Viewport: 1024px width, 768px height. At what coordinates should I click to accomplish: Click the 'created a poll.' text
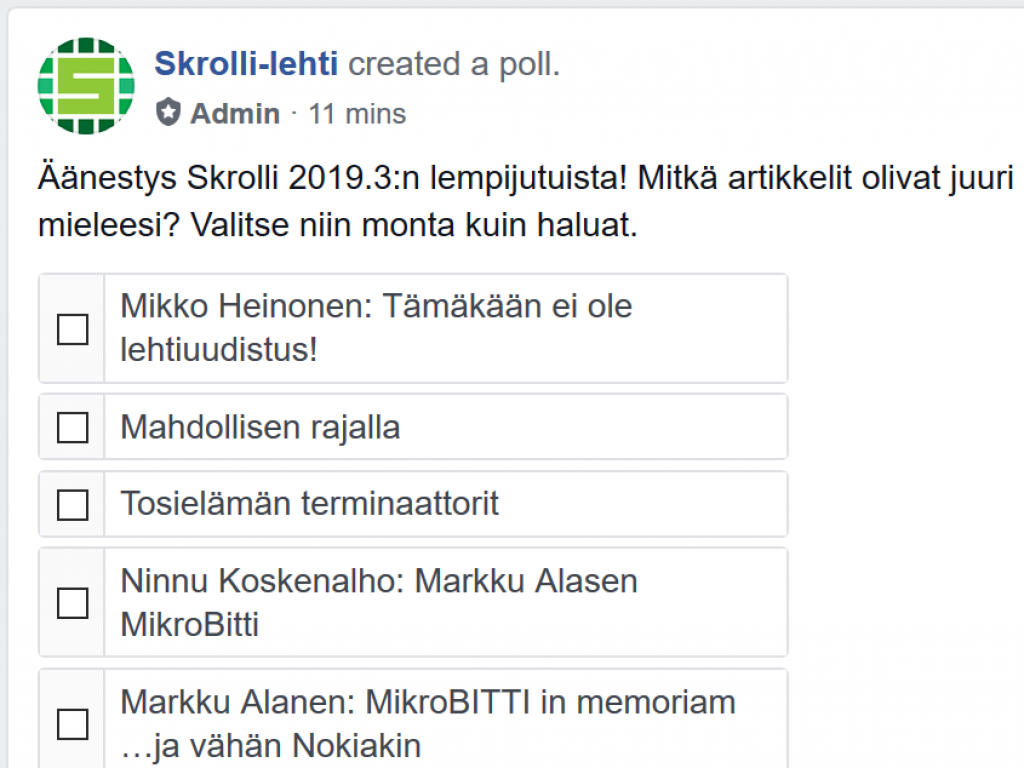click(454, 64)
